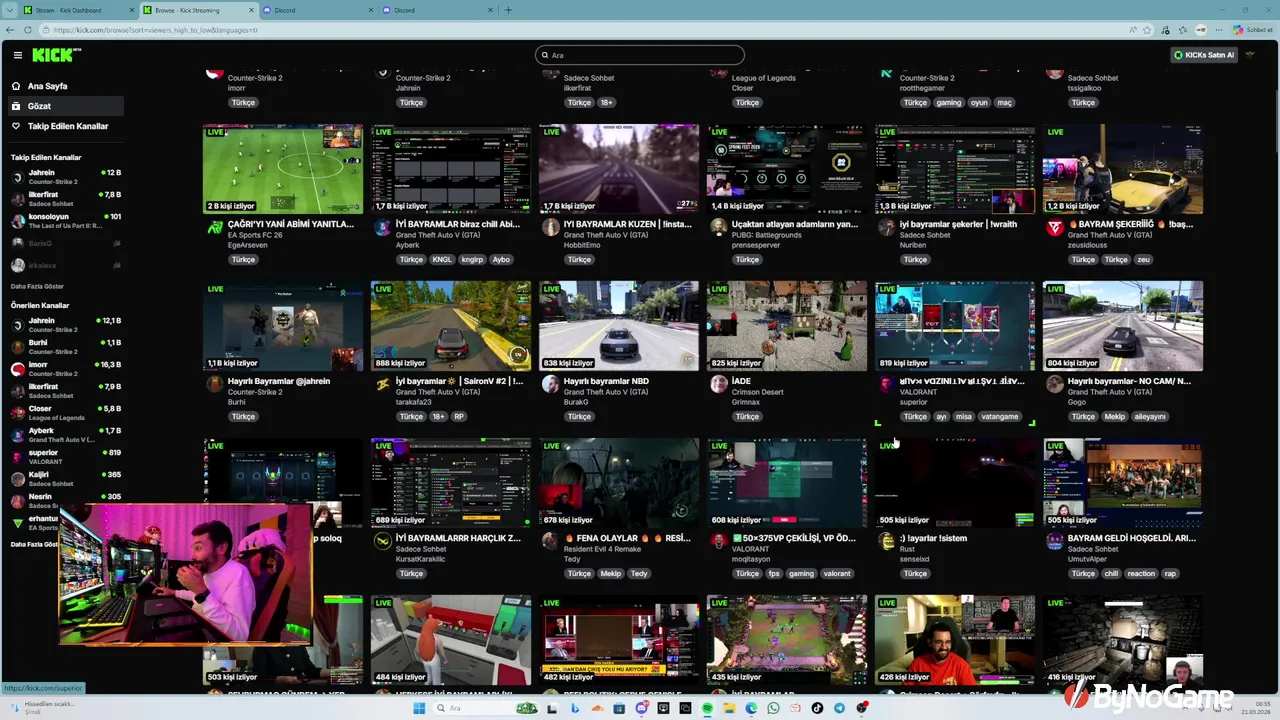Open followed channel Jahrein with 12 B viewers
This screenshot has width=1280, height=720.
point(66,177)
